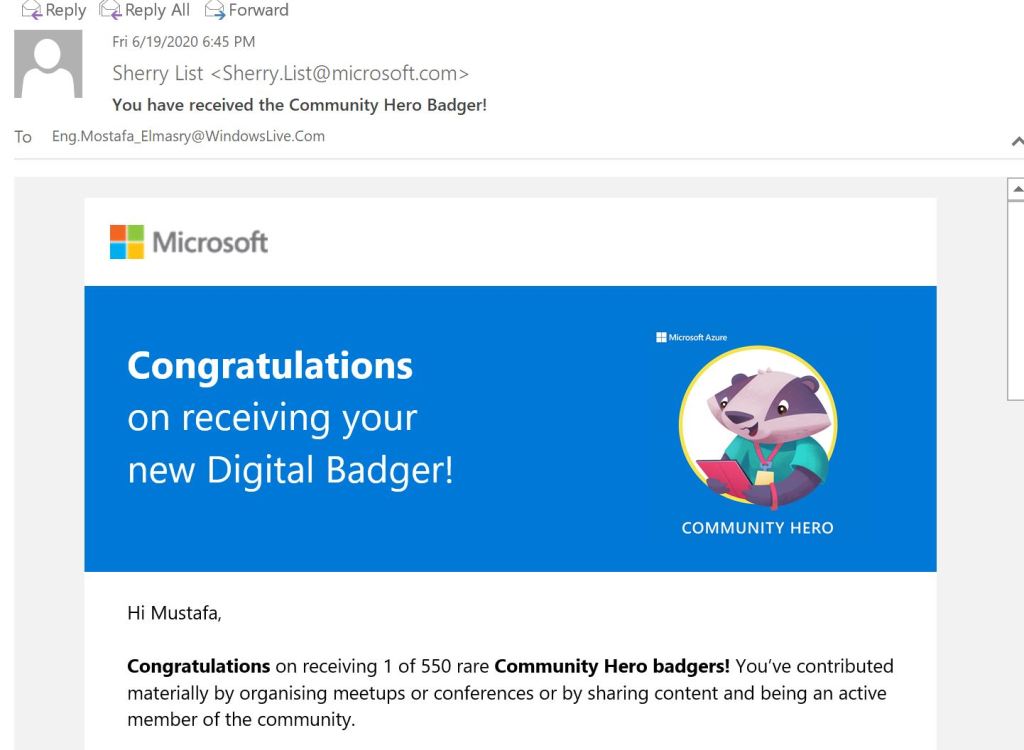This screenshot has width=1024, height=750.
Task: Click the email subject line
Action: [299, 104]
